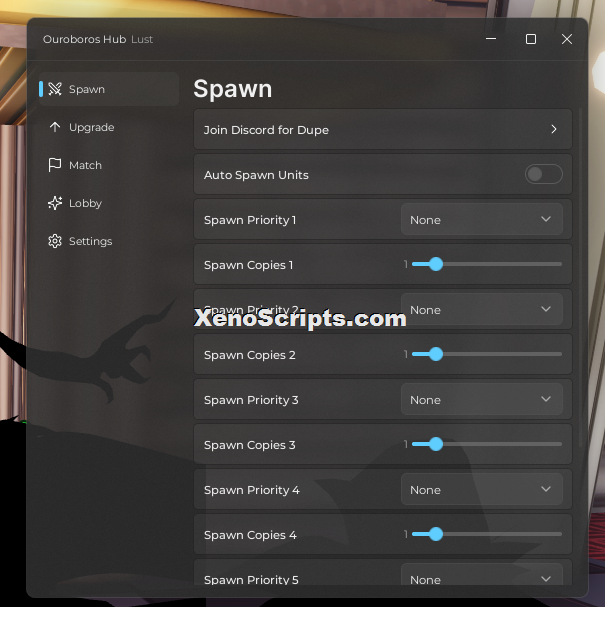Click Join Discord for Dupe button
Screen dimensions: 605x637
[383, 129]
